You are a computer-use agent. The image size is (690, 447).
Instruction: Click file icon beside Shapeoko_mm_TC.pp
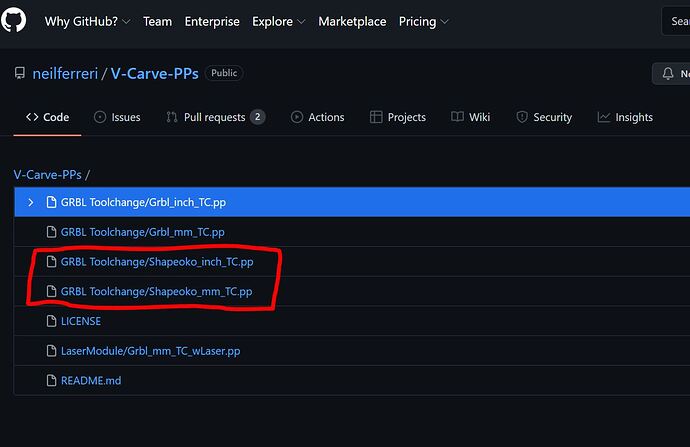(x=51, y=291)
